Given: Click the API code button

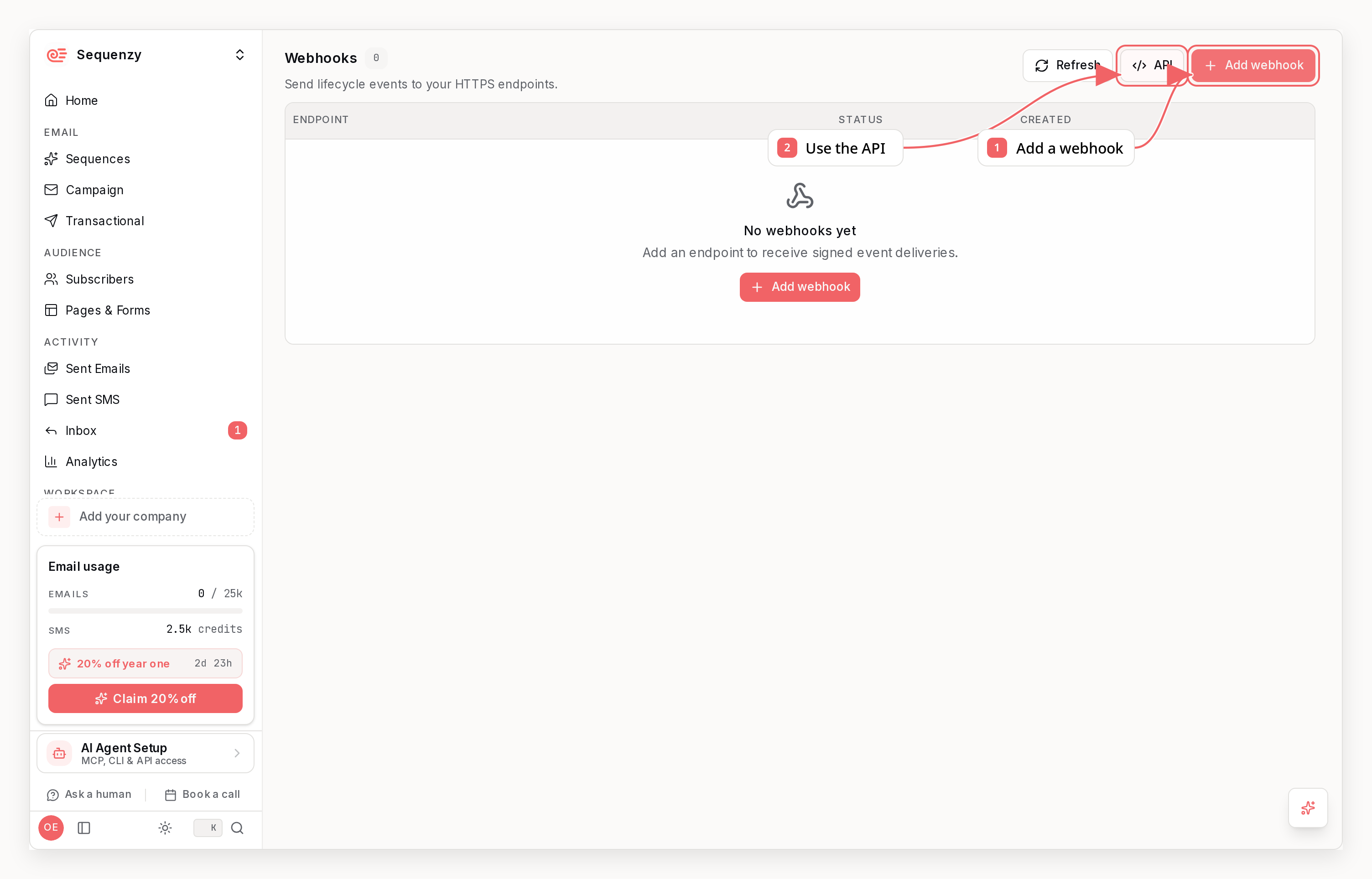Looking at the screenshot, I should click(1152, 66).
